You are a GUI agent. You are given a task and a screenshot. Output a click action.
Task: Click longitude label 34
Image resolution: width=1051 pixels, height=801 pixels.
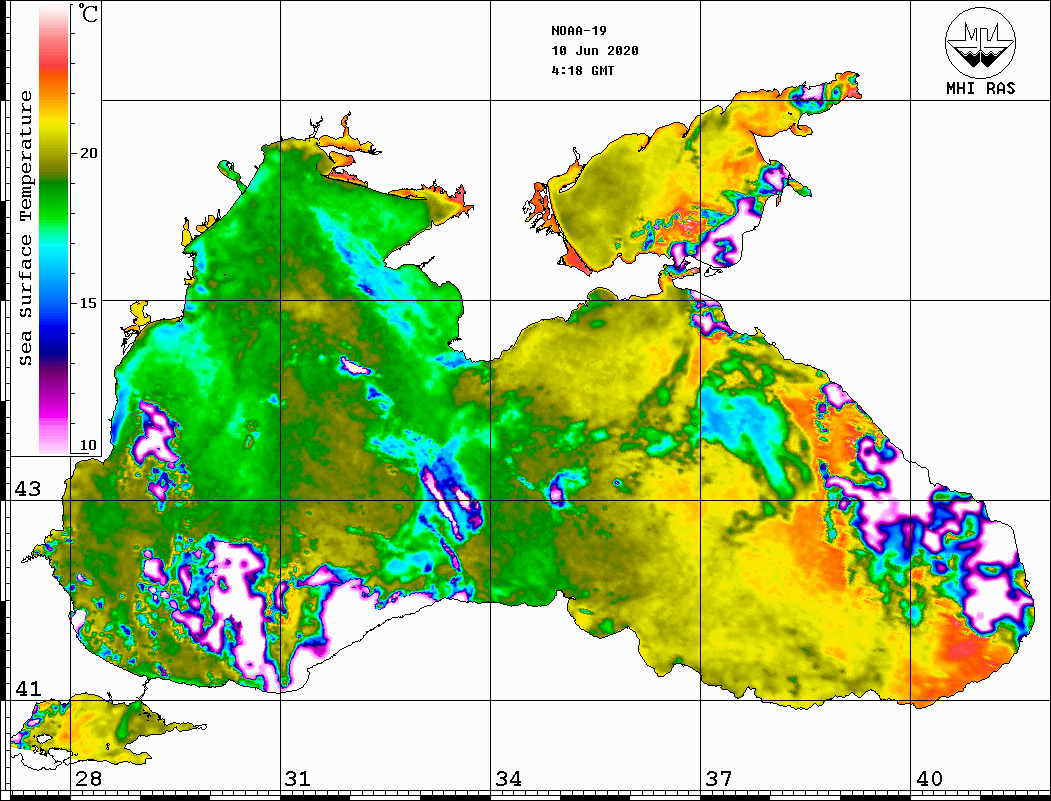pos(509,779)
